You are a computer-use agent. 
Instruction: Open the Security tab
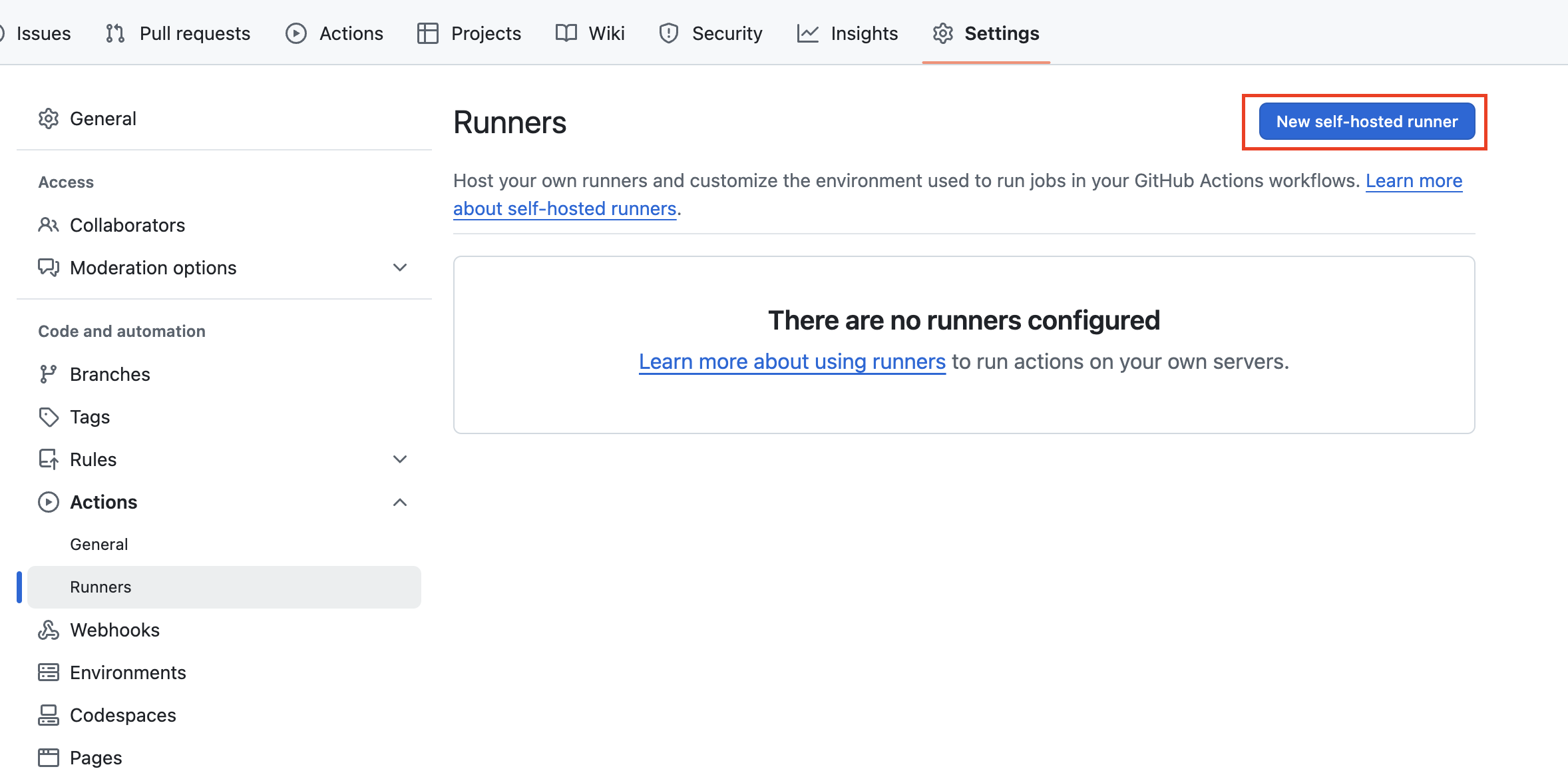tap(711, 33)
